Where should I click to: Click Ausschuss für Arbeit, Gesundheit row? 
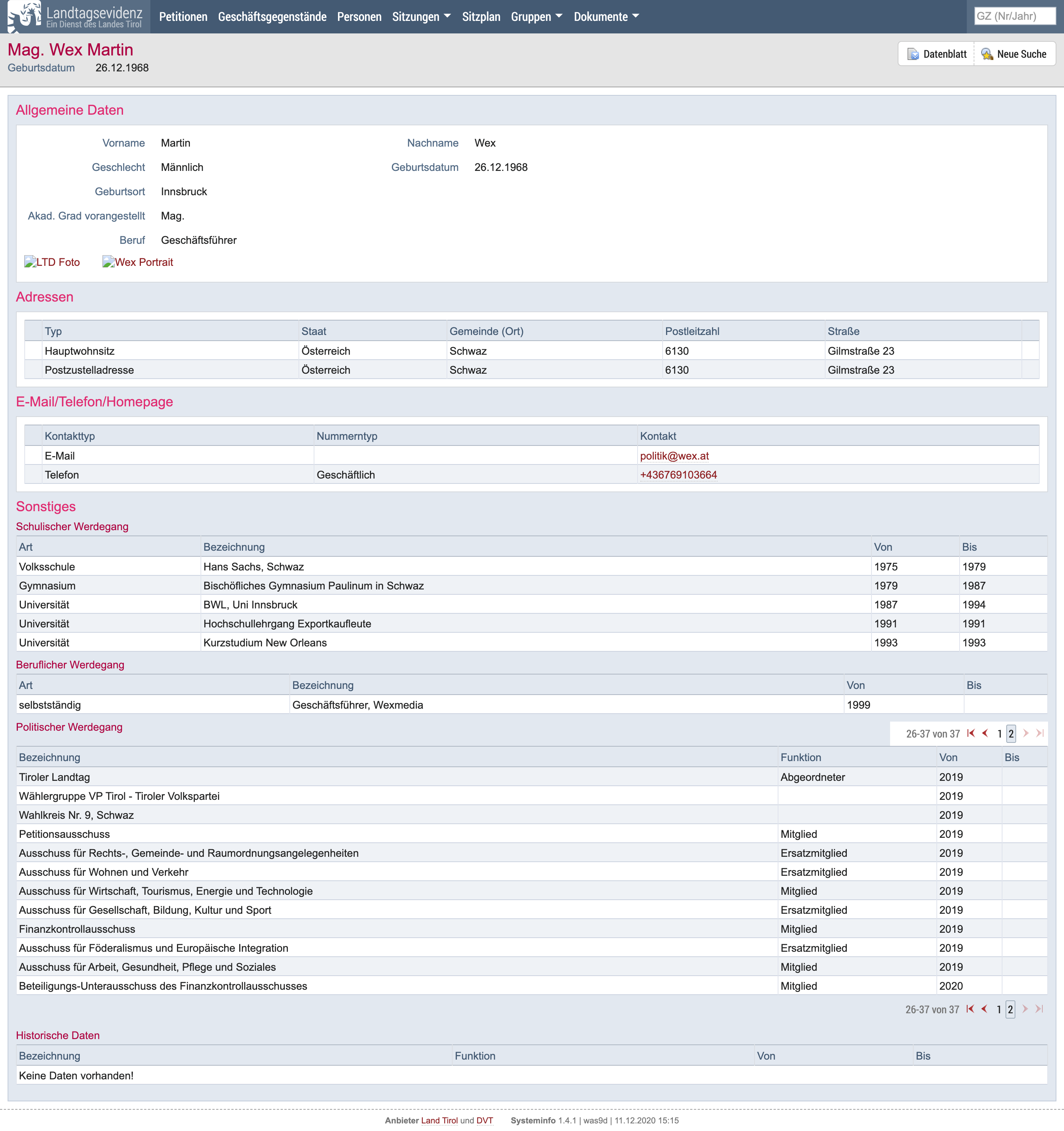coord(532,967)
